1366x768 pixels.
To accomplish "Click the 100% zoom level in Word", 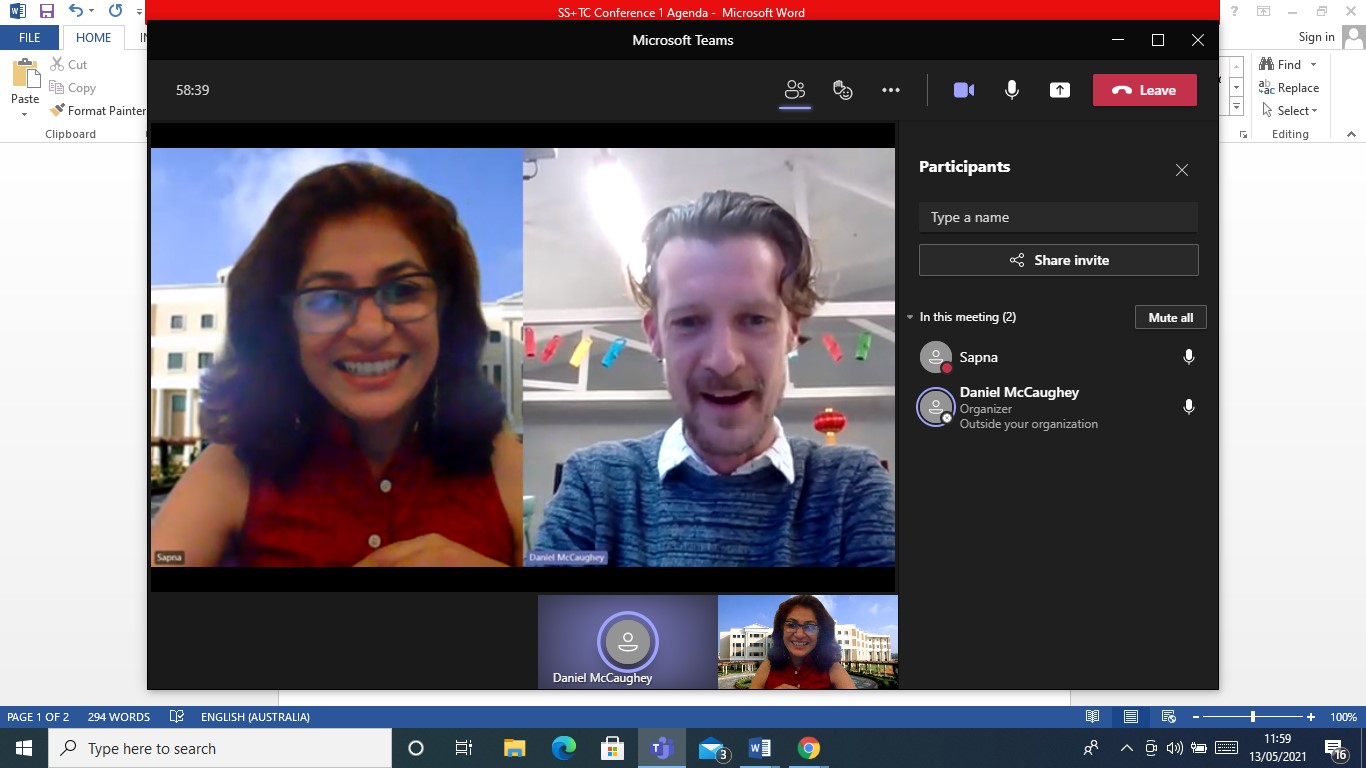I will [x=1343, y=717].
